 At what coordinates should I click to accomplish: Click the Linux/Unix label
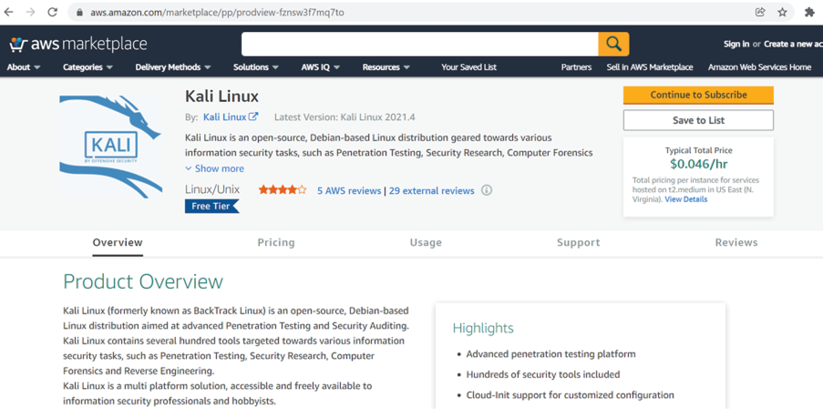(x=212, y=190)
